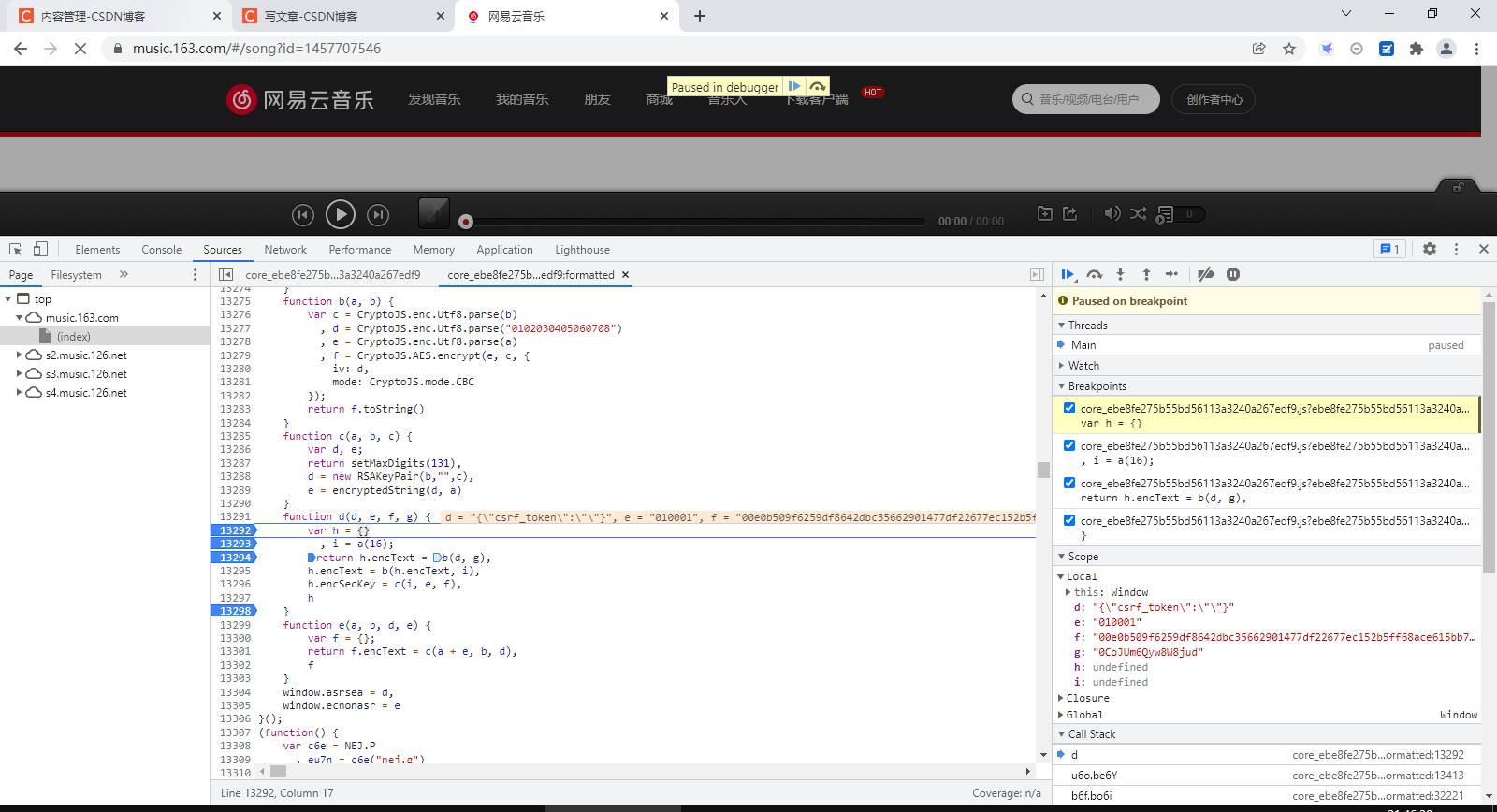Add song to collection icon
Image resolution: width=1497 pixels, height=812 pixels.
1045,213
